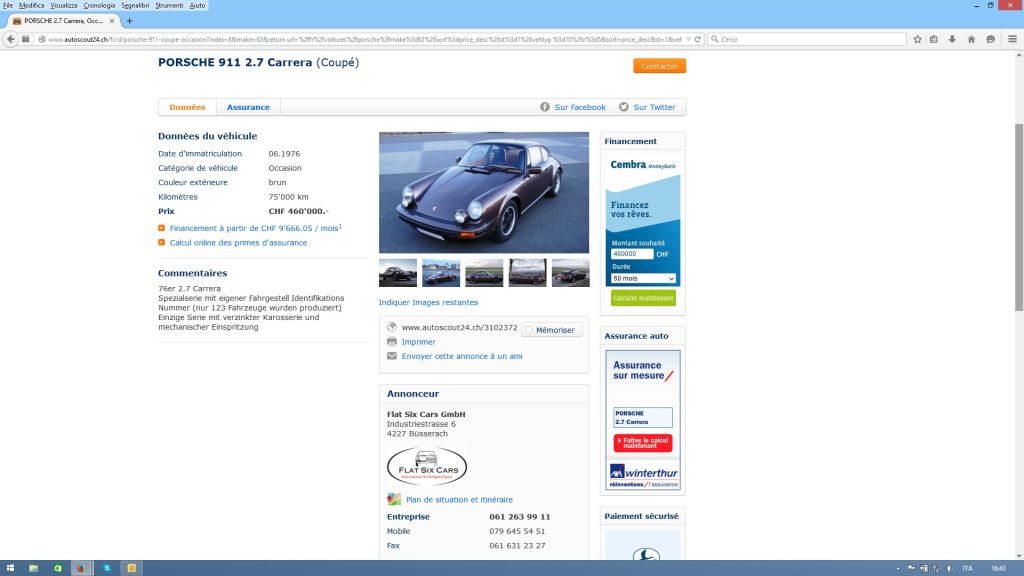Click the Twitter share icon
This screenshot has width=1024, height=576.
click(x=624, y=107)
